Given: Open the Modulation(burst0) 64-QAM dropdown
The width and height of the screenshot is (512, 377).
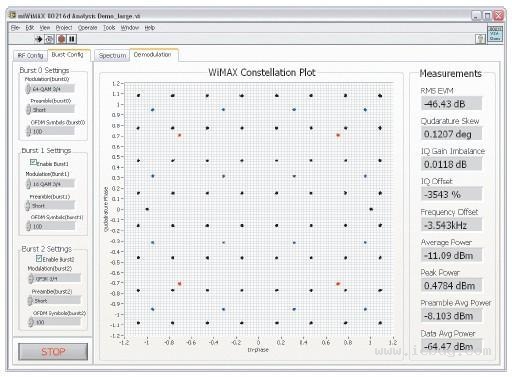Looking at the screenshot, I should point(50,89).
